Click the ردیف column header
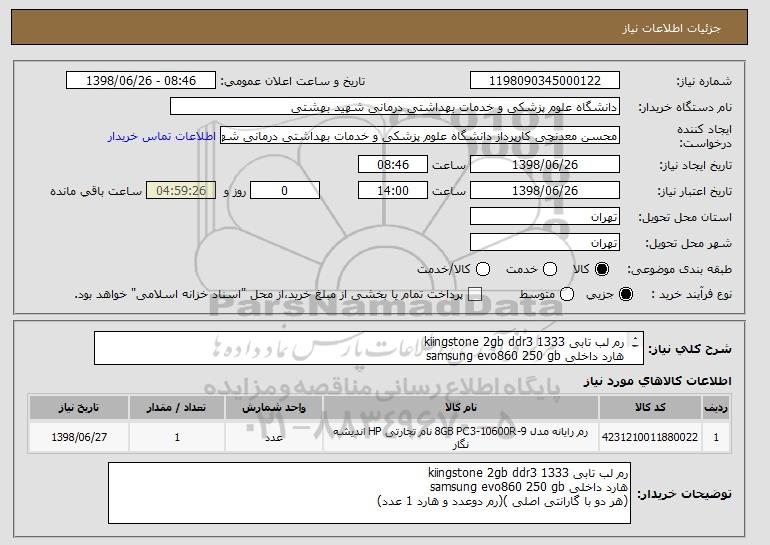The height and width of the screenshot is (545, 770). coord(716,408)
